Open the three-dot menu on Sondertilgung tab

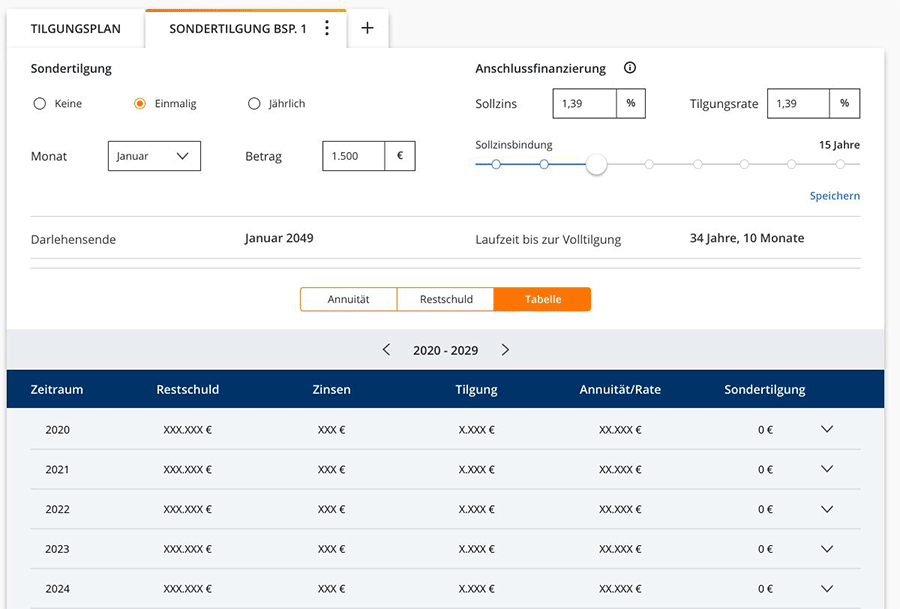327,29
